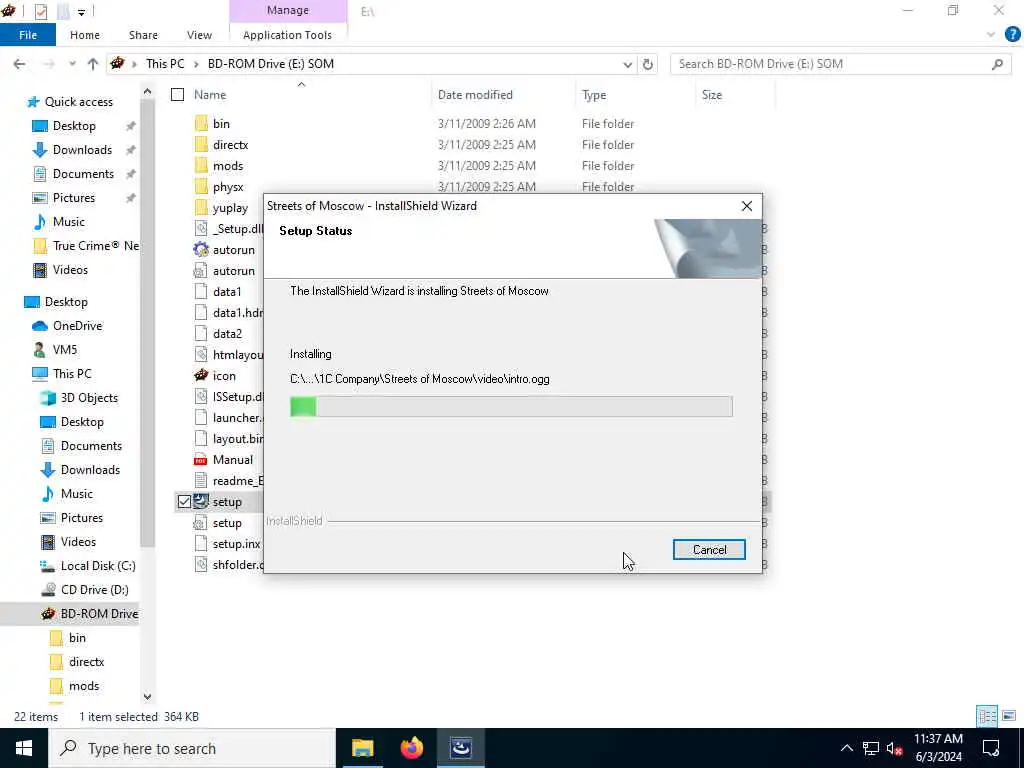Expand the ribbon with the chevron

pyautogui.click(x=991, y=35)
